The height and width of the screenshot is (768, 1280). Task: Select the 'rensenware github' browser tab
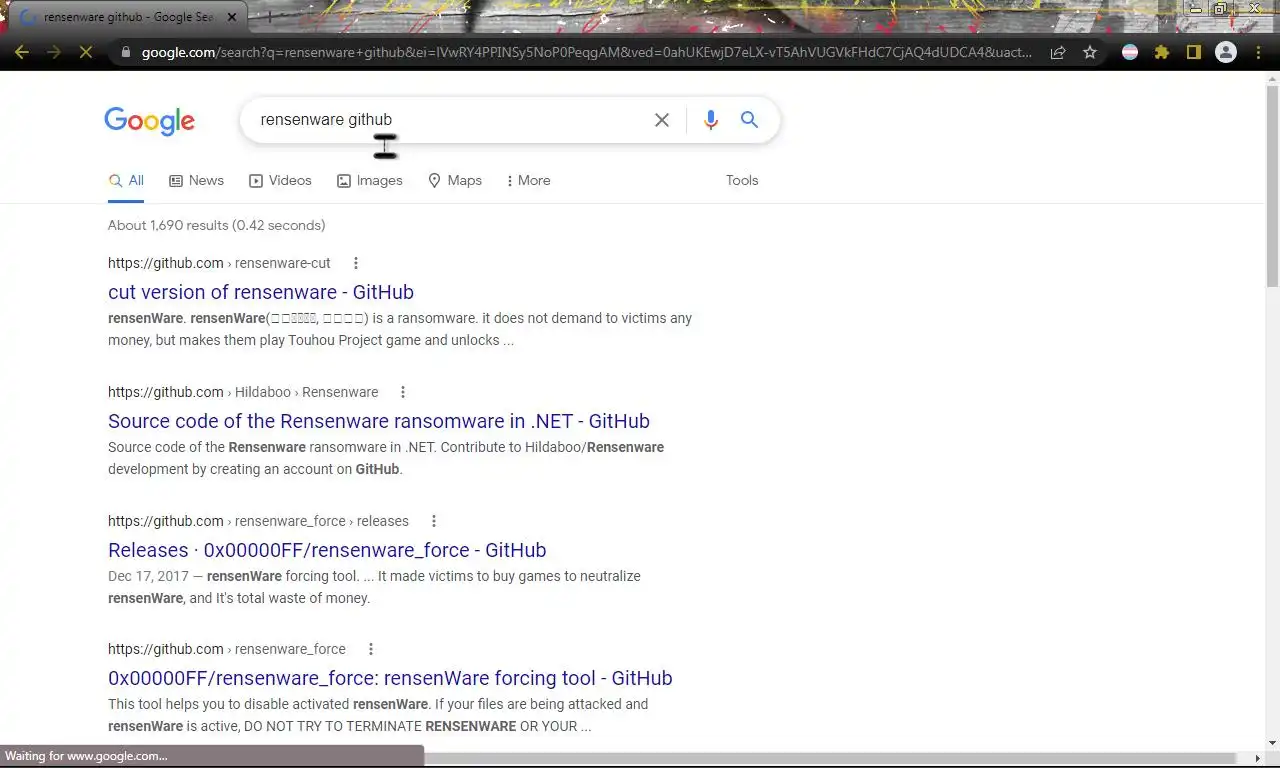pyautogui.click(x=128, y=17)
